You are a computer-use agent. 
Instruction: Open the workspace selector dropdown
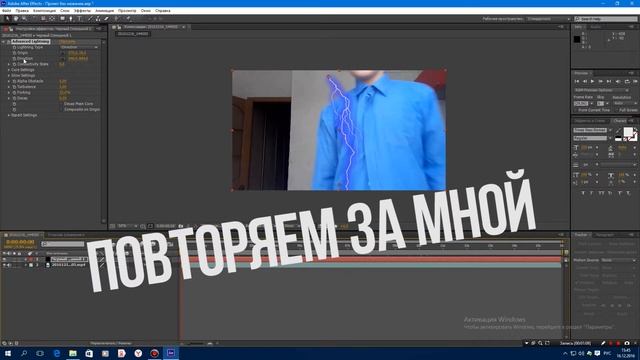point(548,19)
